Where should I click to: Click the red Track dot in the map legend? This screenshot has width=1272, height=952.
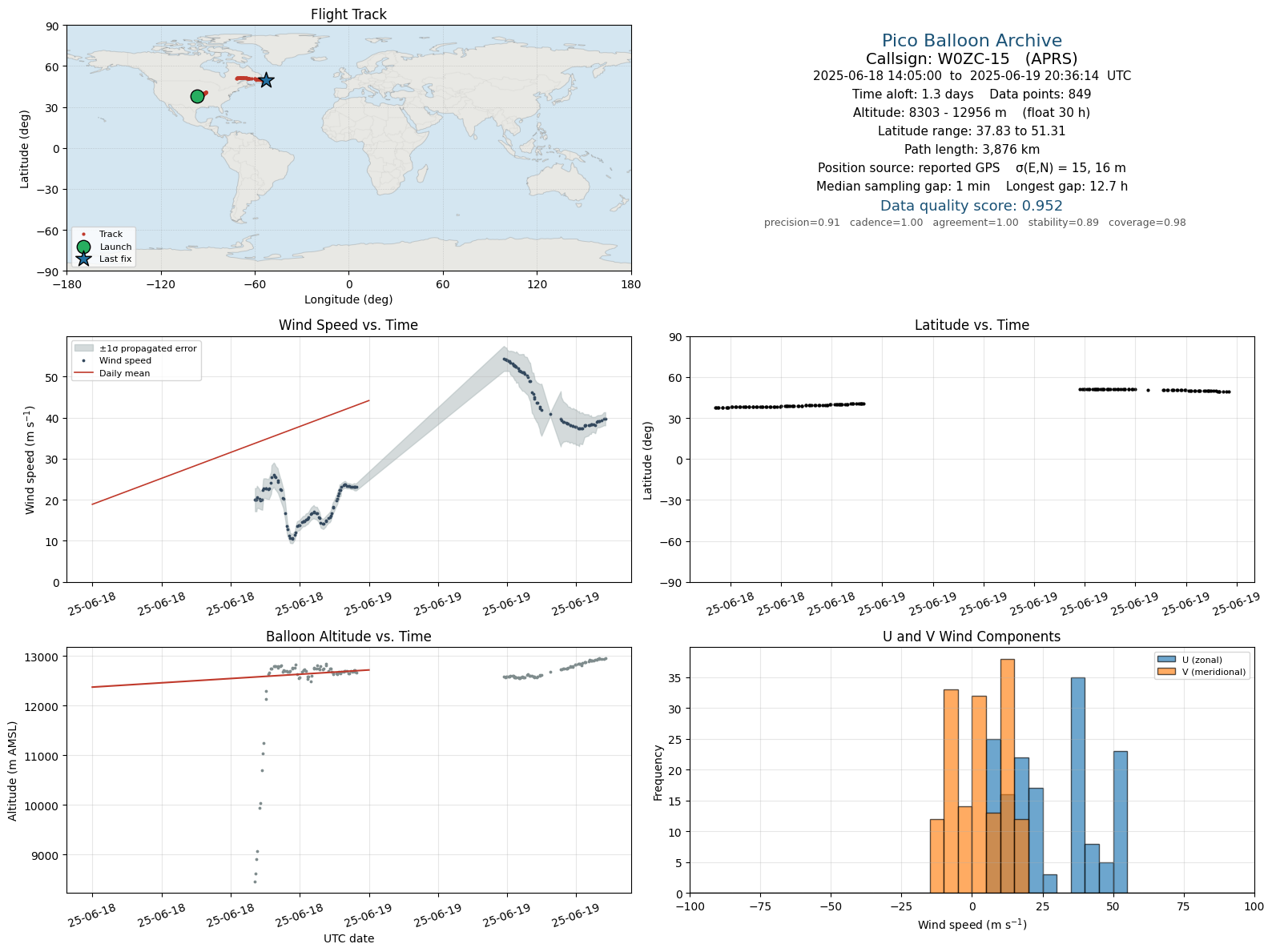point(83,235)
